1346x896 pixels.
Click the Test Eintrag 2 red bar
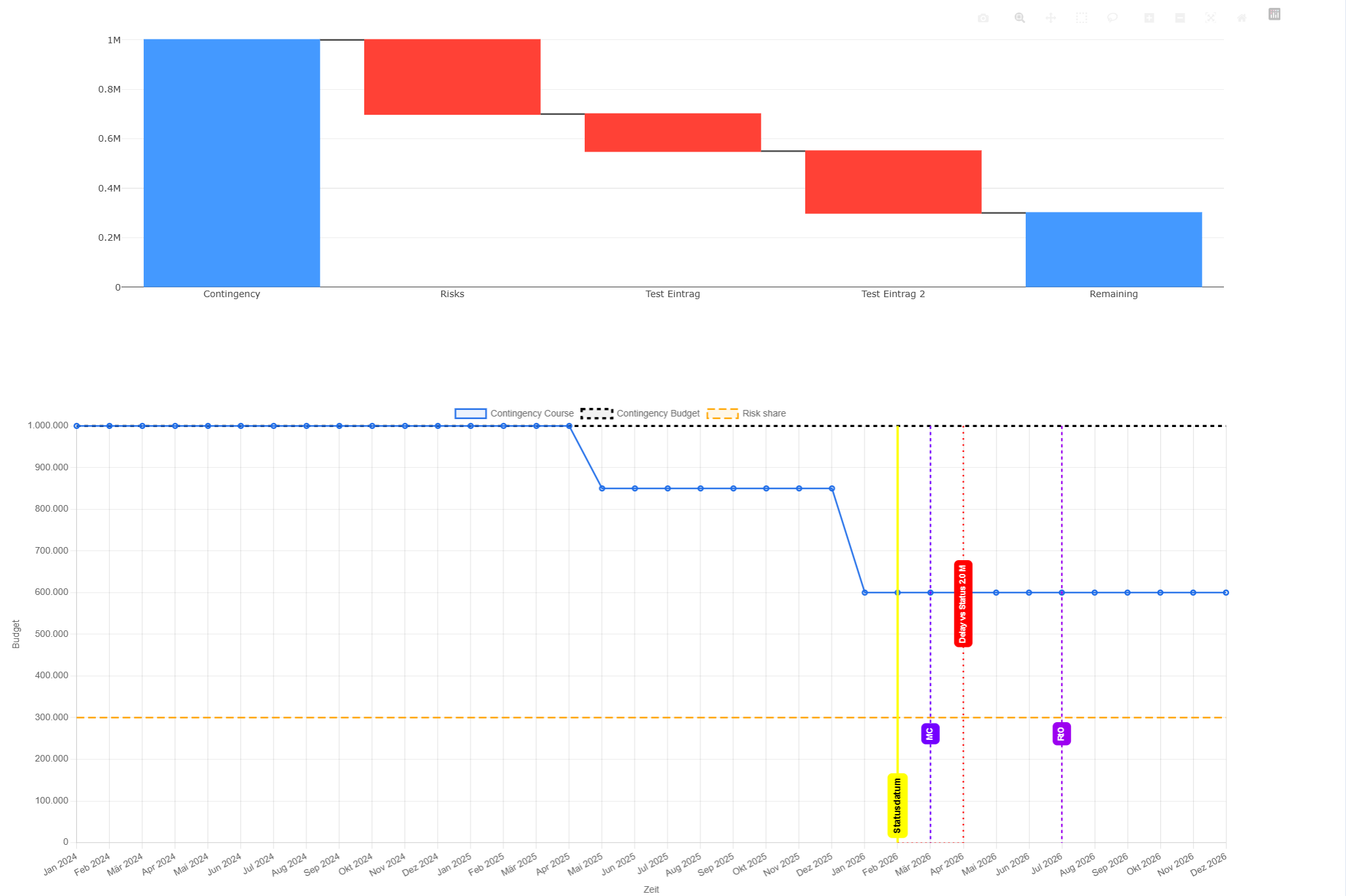point(893,182)
